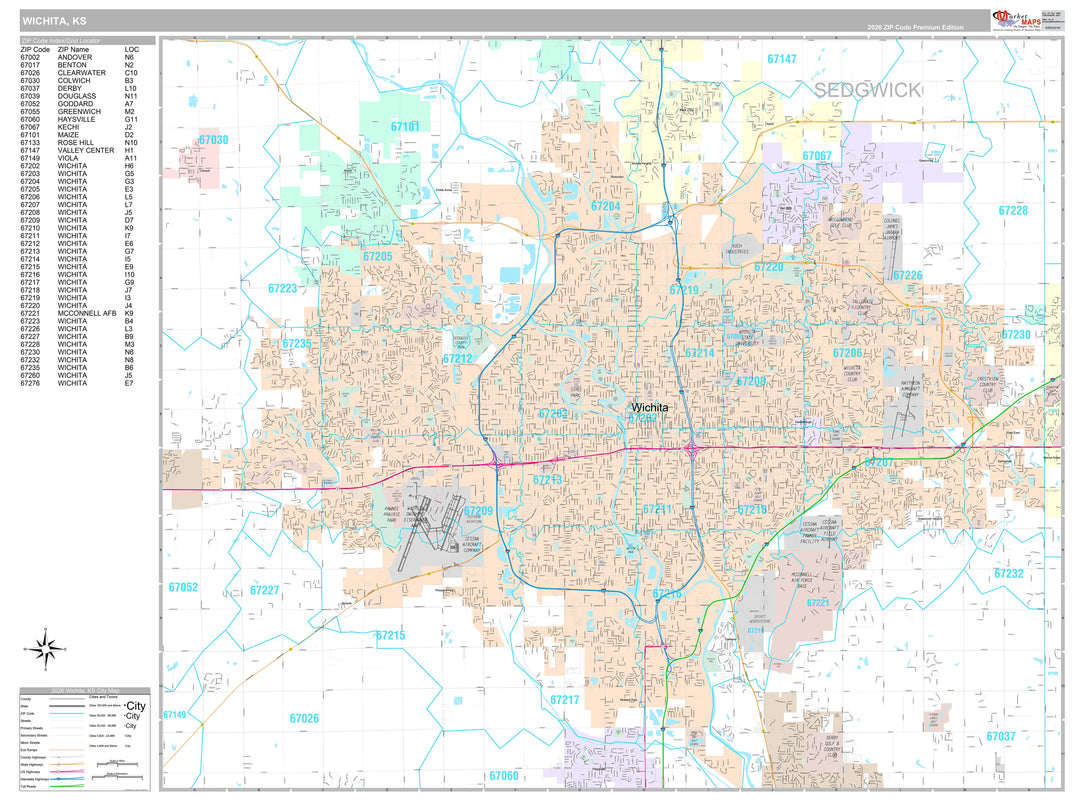This screenshot has width=1080, height=802.
Task: Select the 67039 DOUGLASS index row
Action: coord(79,96)
